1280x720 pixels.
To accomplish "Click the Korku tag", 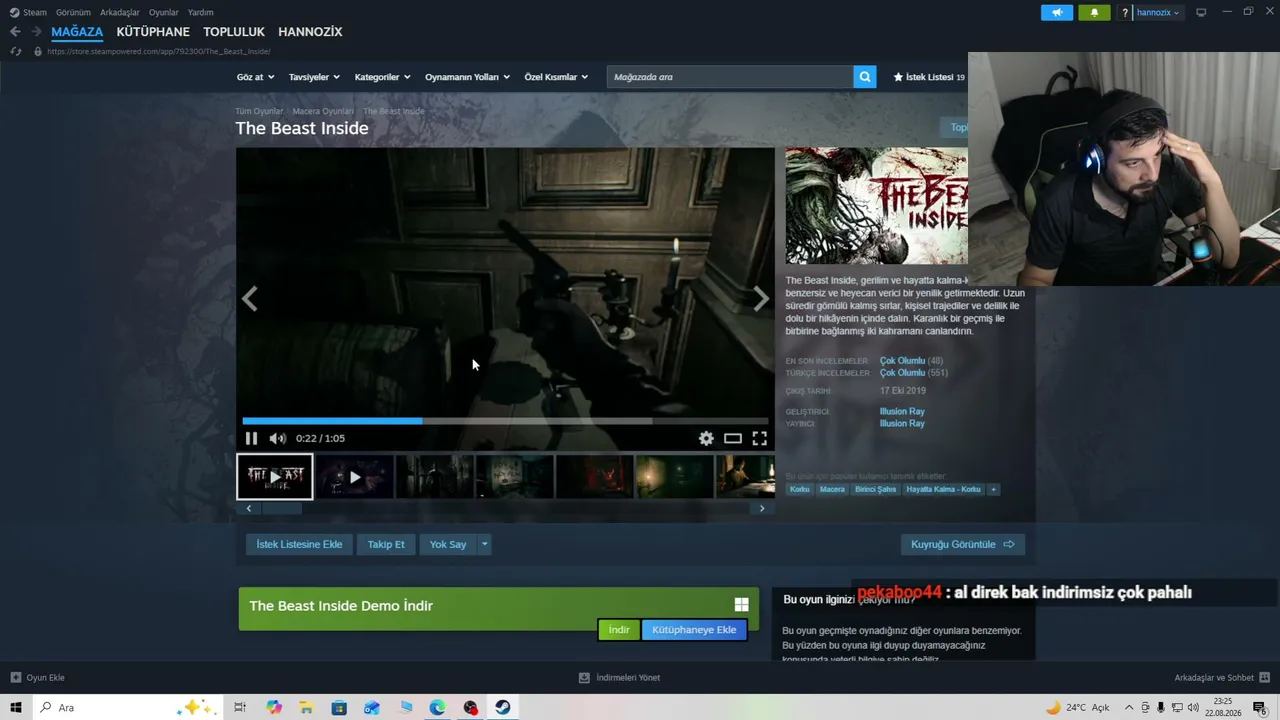I will (800, 489).
